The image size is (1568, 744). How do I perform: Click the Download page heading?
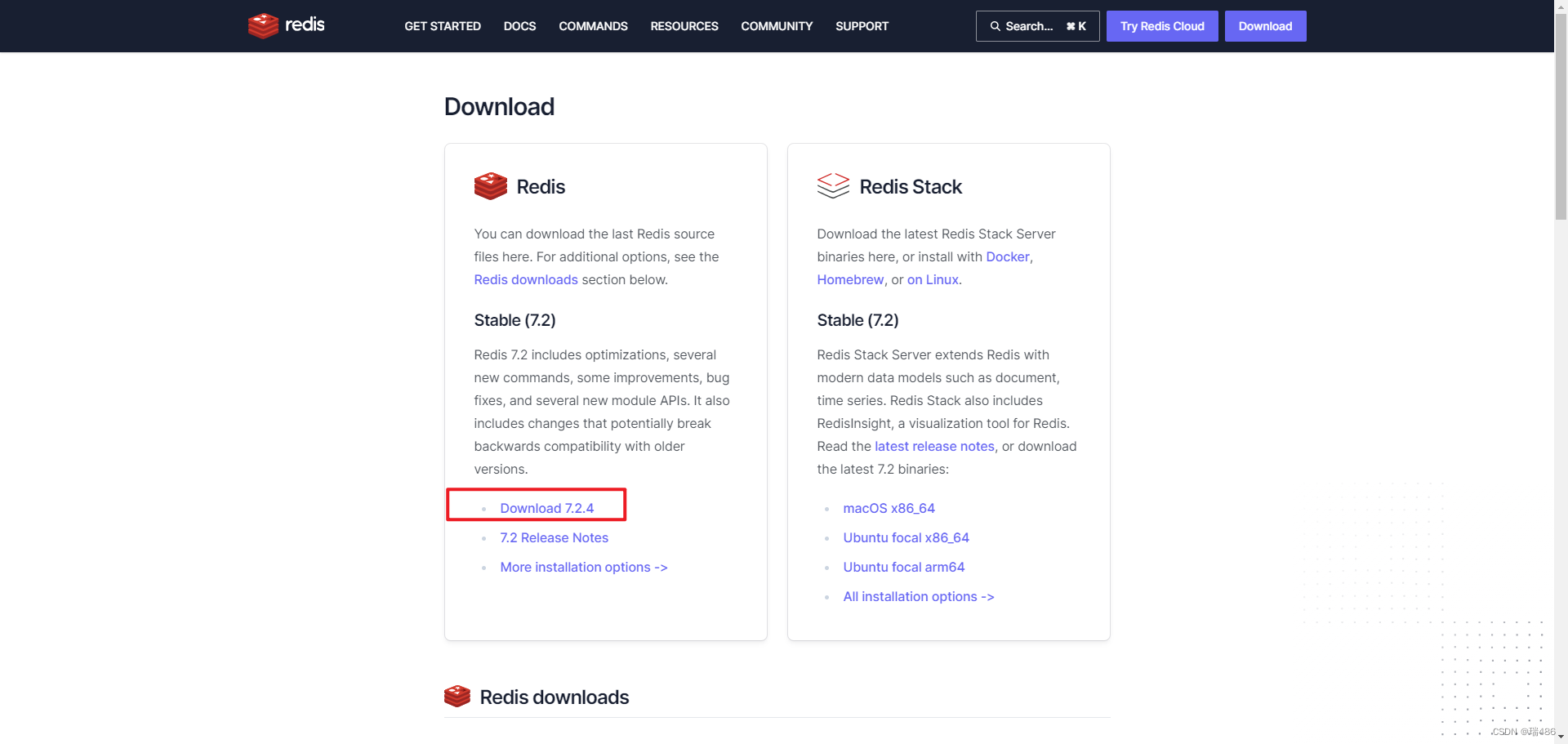click(499, 106)
